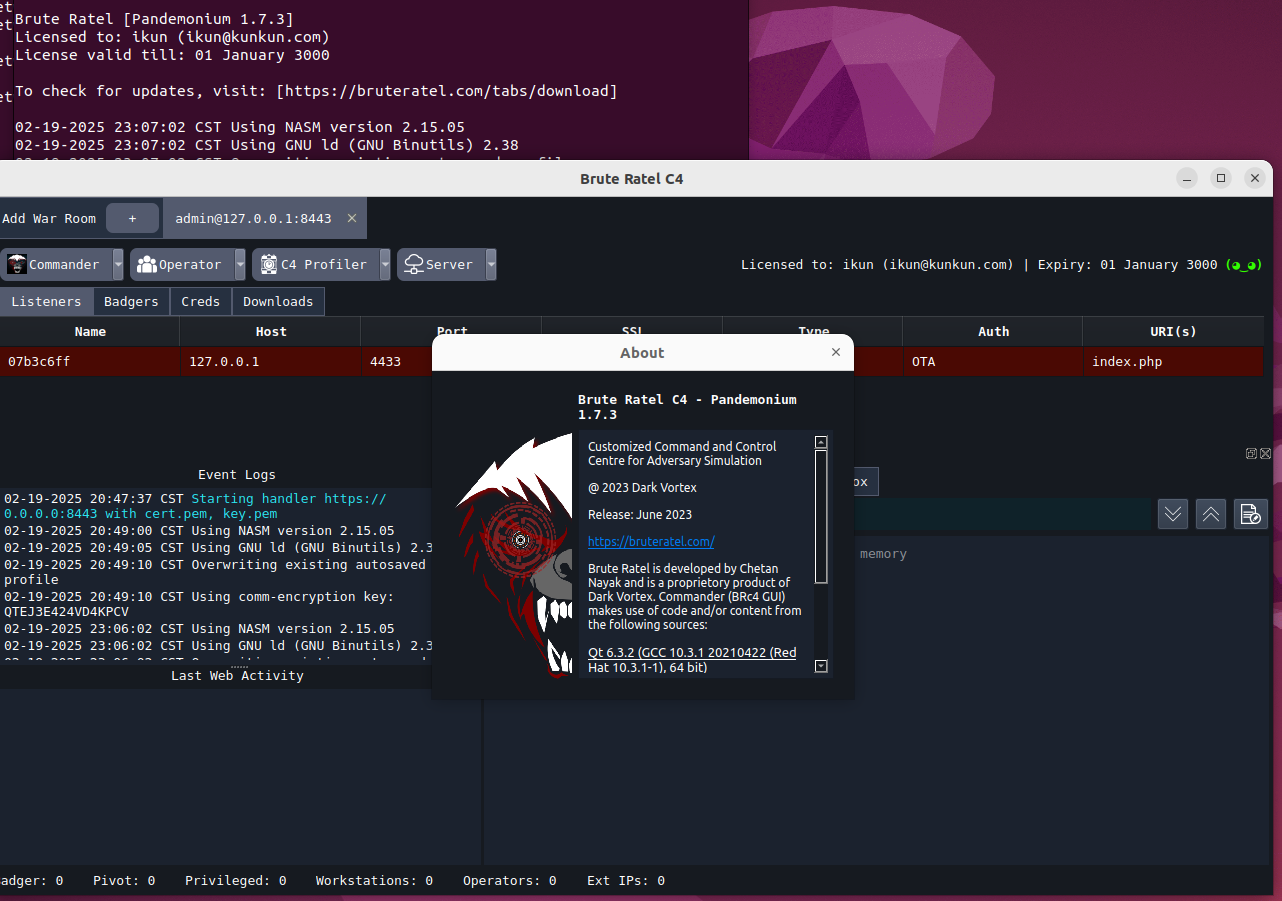Focus the command input field
The height and width of the screenshot is (901, 1282).
pyautogui.click(x=1005, y=514)
